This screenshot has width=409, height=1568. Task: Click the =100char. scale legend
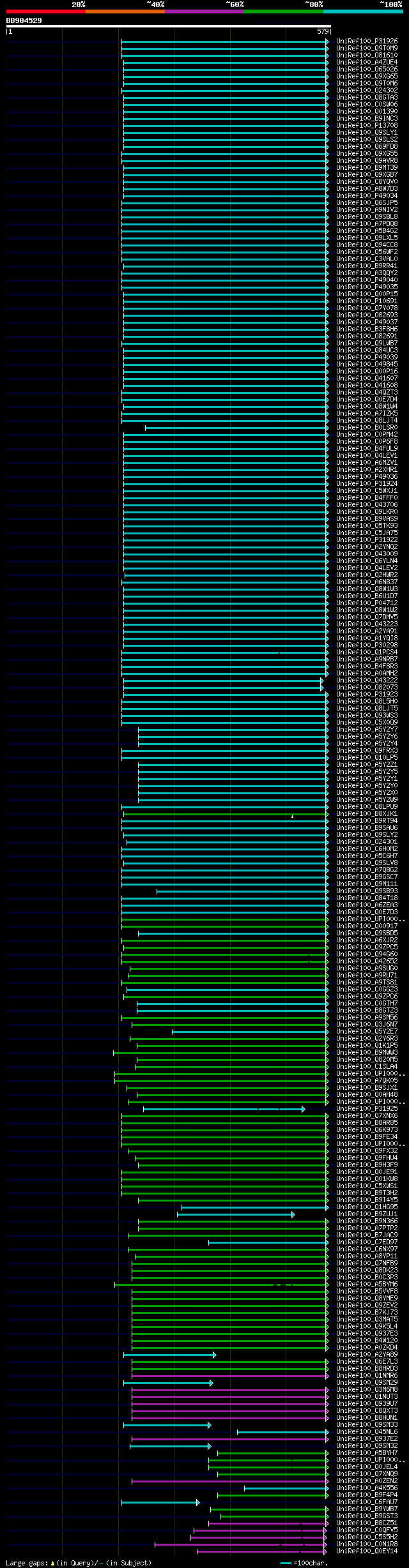(x=304, y=1563)
